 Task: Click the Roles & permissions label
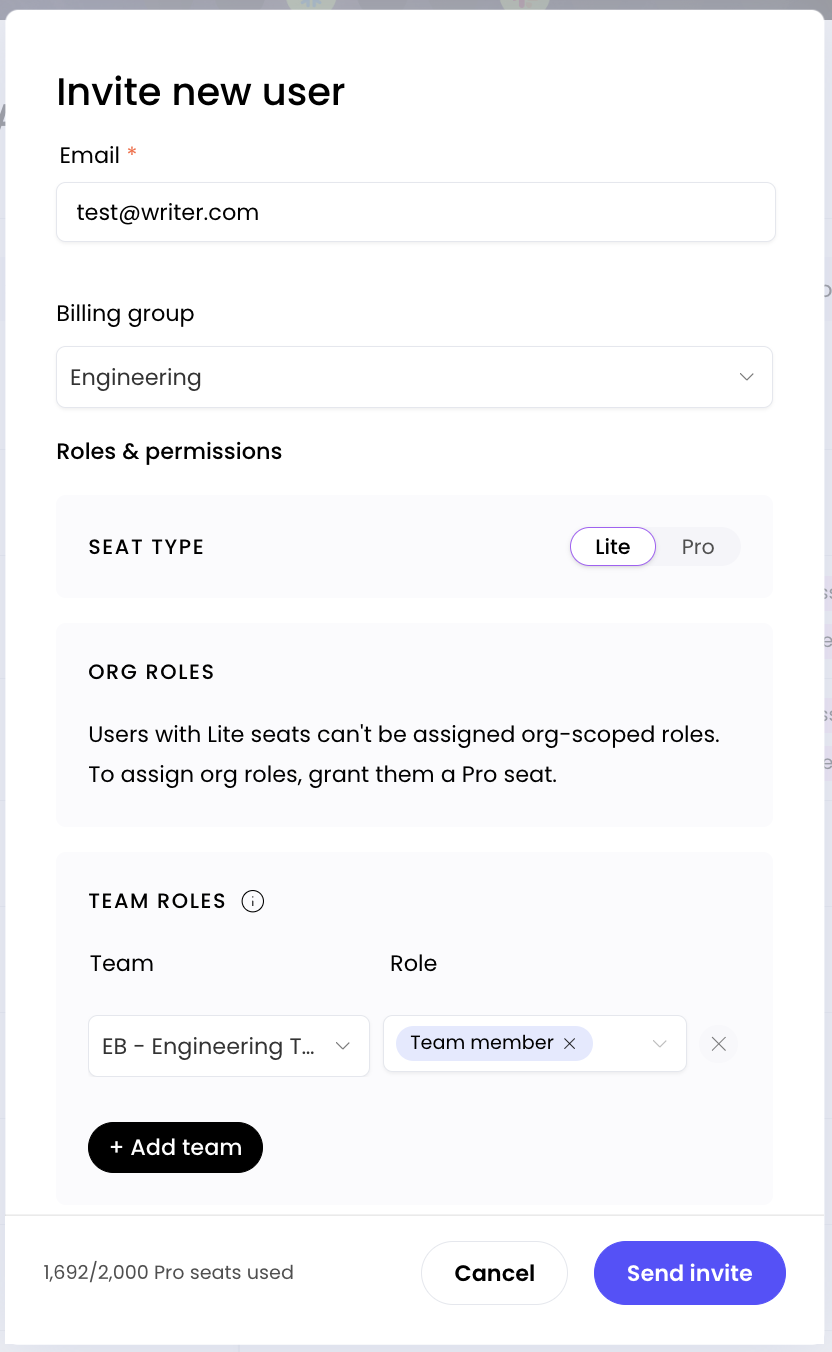pos(169,452)
